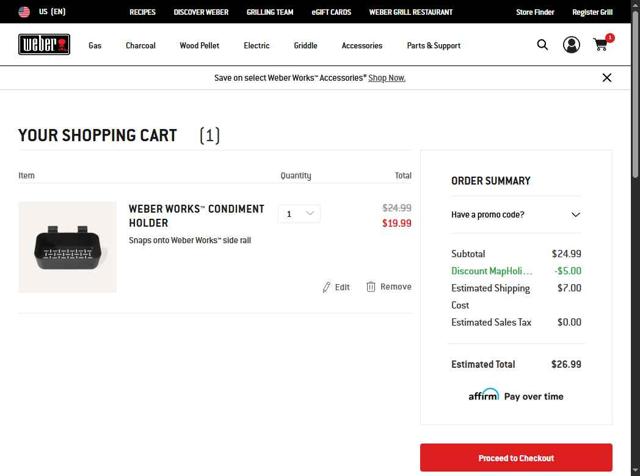Open the Store Finder link
The image size is (640, 476).
pyautogui.click(x=535, y=12)
